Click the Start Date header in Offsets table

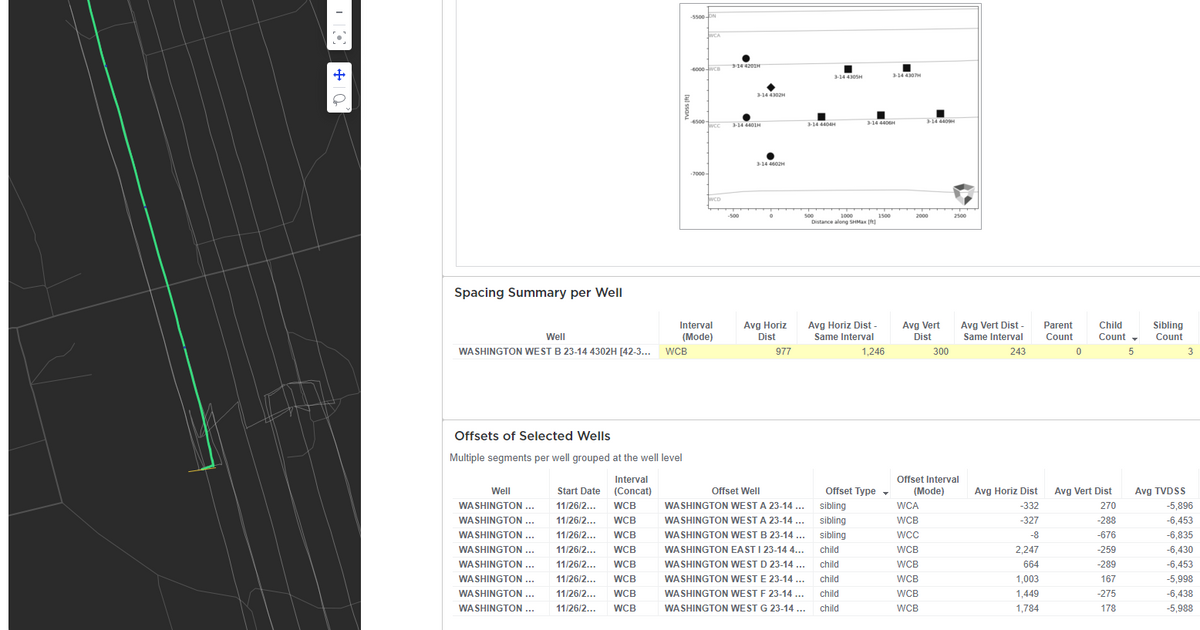click(578, 491)
